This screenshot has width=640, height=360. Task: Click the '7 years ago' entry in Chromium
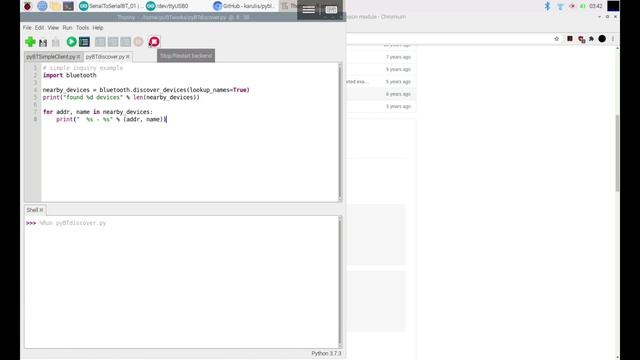pos(398,57)
